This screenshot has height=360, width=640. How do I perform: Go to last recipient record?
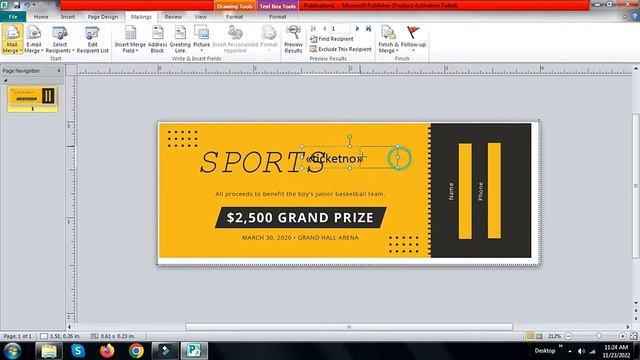pyautogui.click(x=368, y=29)
